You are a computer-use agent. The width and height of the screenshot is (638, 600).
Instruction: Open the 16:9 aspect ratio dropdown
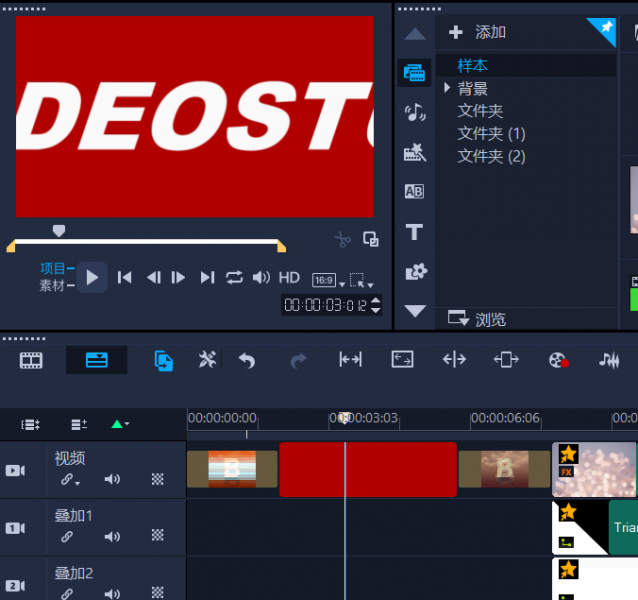(x=327, y=281)
